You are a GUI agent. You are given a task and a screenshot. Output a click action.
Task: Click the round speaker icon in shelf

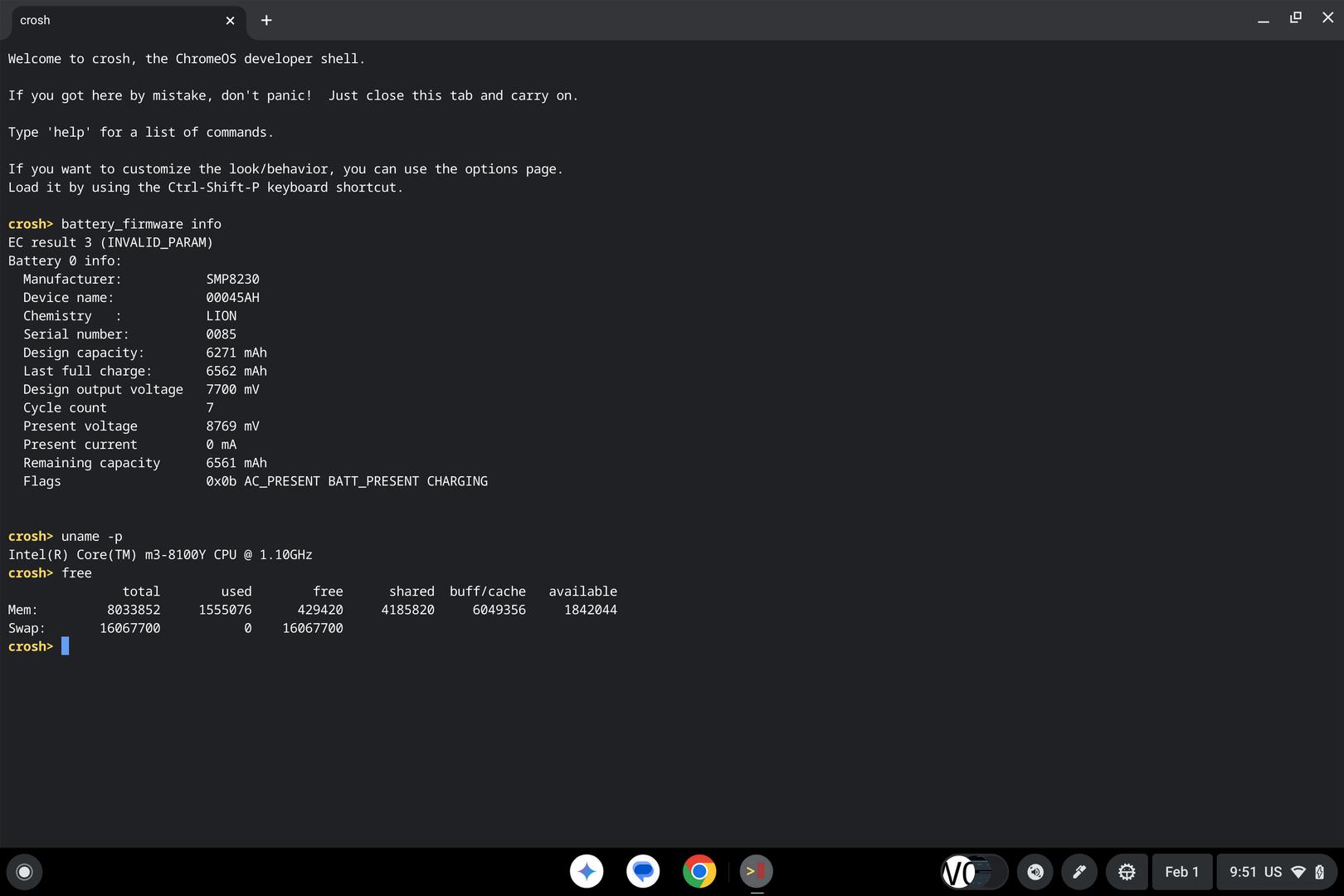coord(1035,872)
